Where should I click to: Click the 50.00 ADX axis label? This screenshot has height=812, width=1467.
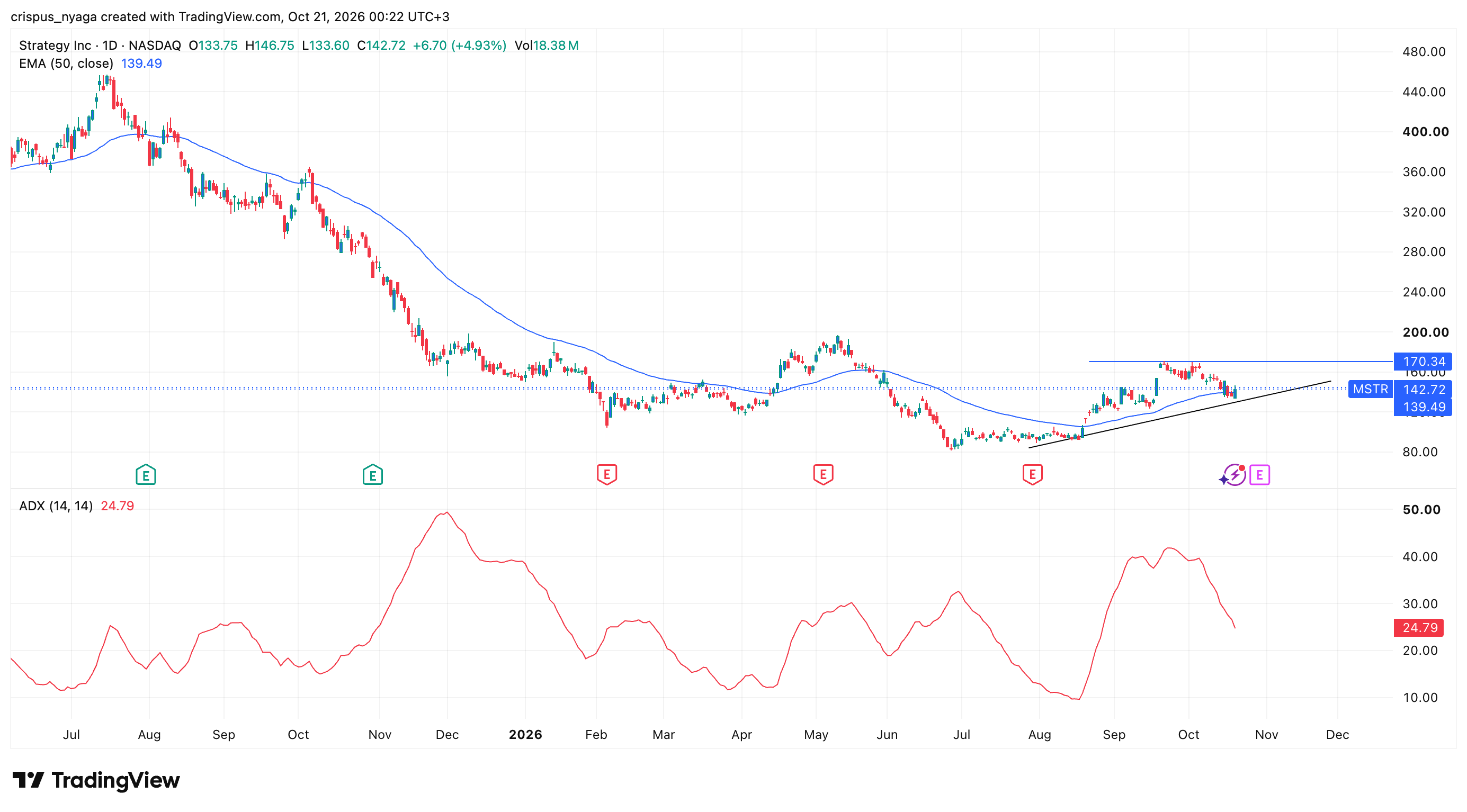[x=1421, y=510]
